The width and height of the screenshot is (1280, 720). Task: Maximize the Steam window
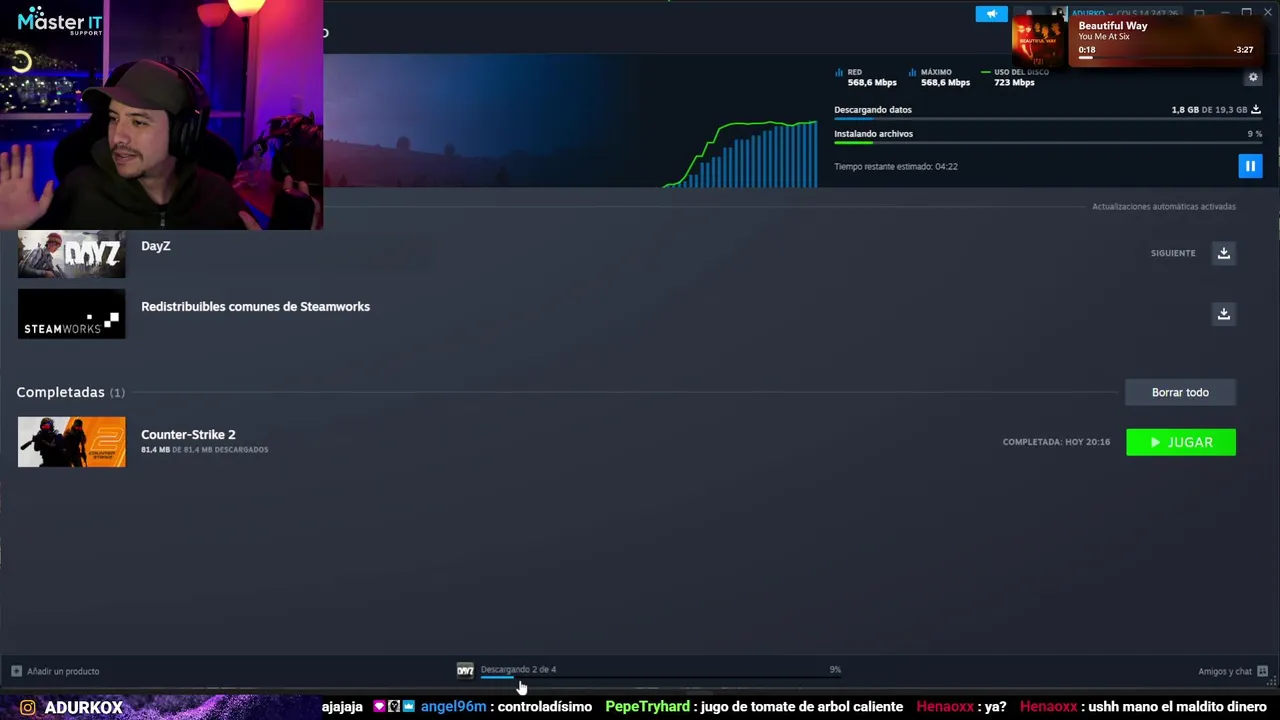coord(1246,13)
